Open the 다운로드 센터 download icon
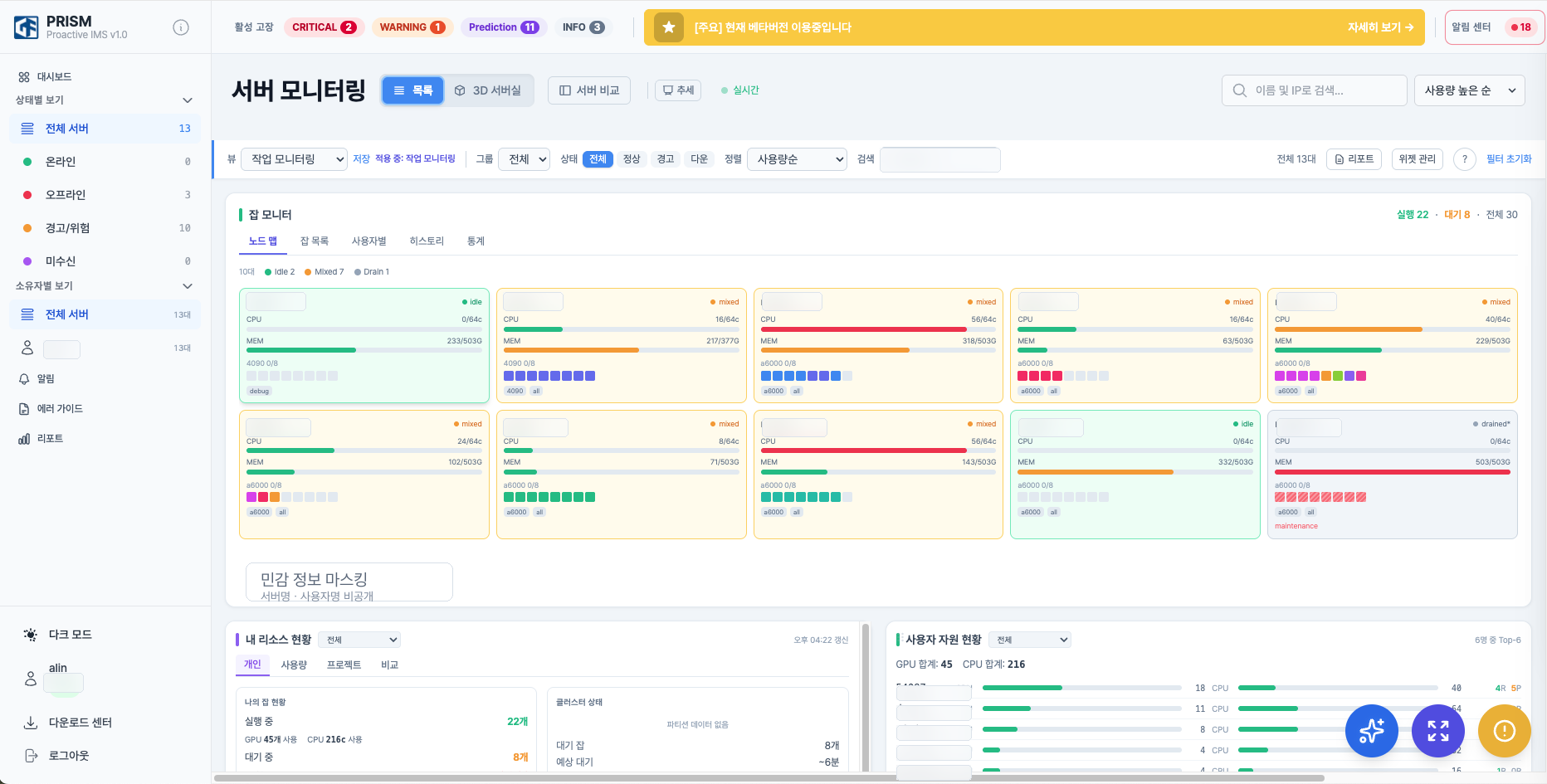 (x=31, y=723)
